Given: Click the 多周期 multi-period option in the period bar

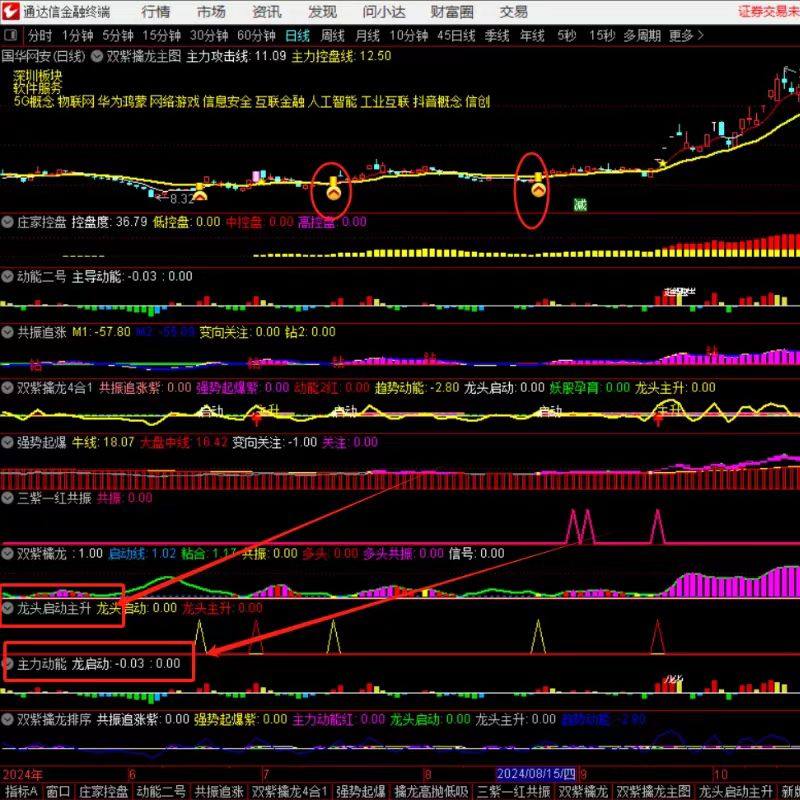Looking at the screenshot, I should (641, 33).
